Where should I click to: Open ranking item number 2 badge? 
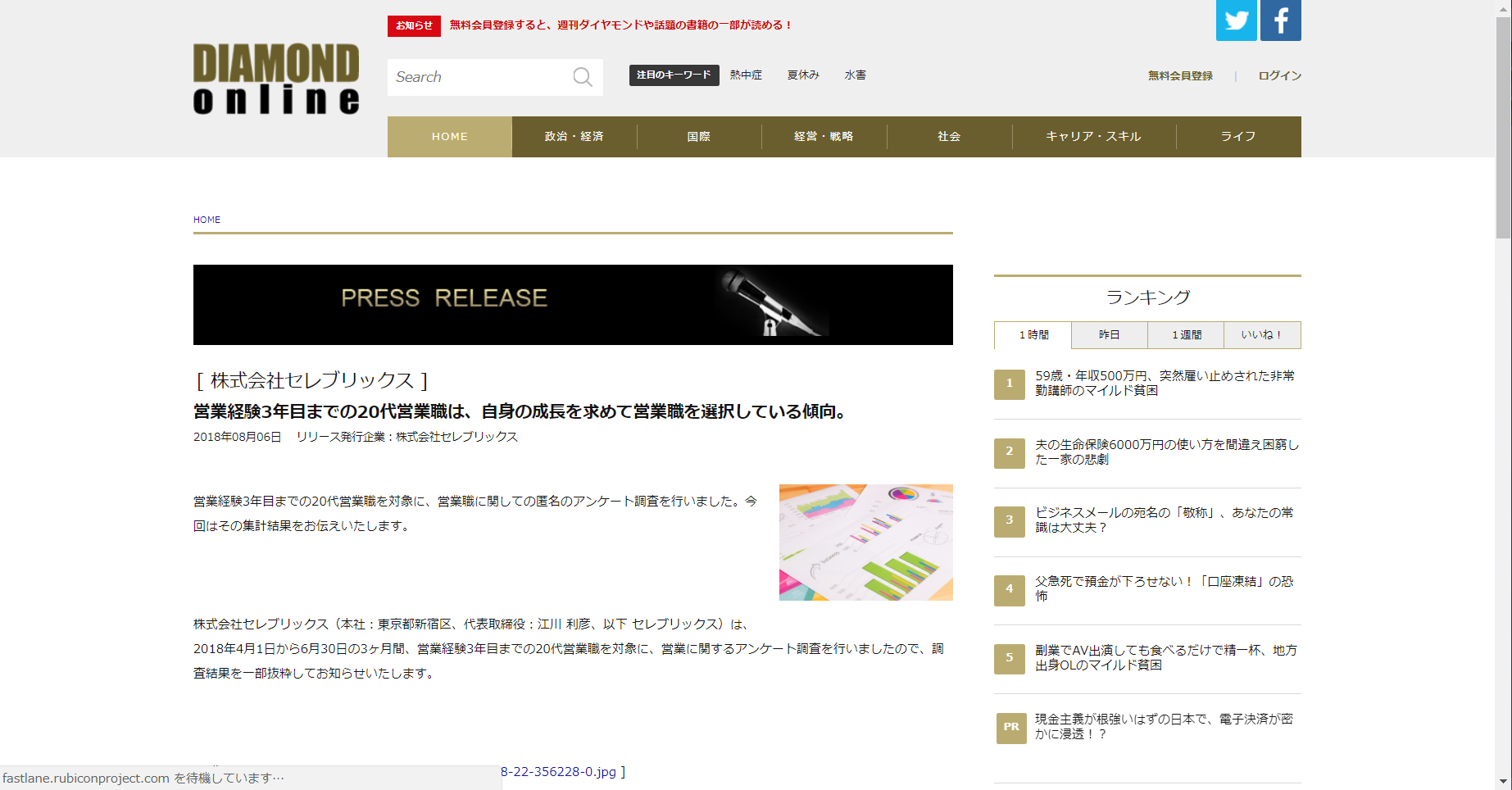[1010, 452]
